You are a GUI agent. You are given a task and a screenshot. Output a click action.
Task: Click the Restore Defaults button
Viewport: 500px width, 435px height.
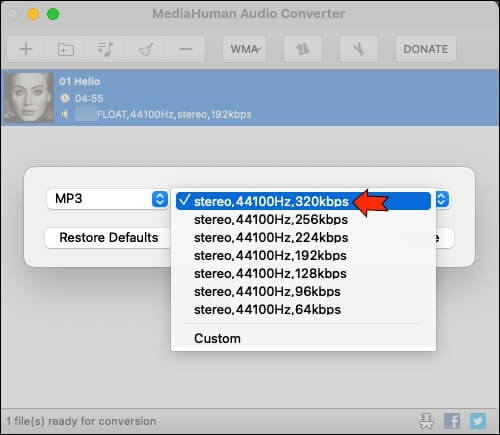109,238
